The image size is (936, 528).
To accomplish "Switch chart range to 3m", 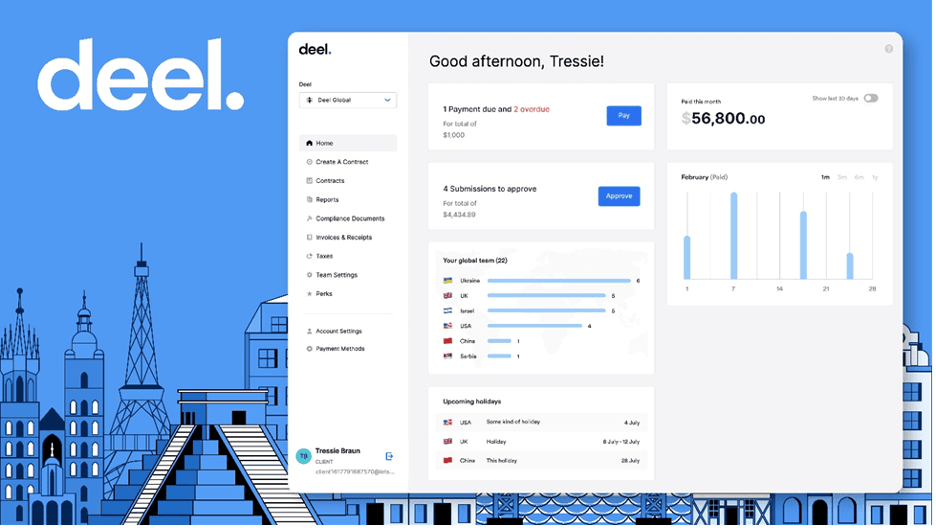I will [x=842, y=177].
